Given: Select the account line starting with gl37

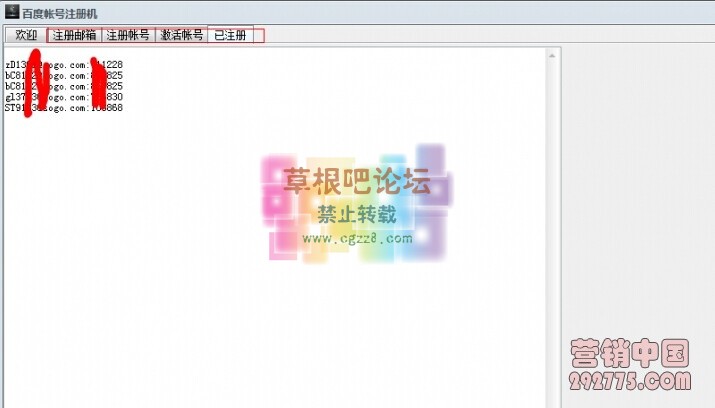Looking at the screenshot, I should [x=64, y=97].
